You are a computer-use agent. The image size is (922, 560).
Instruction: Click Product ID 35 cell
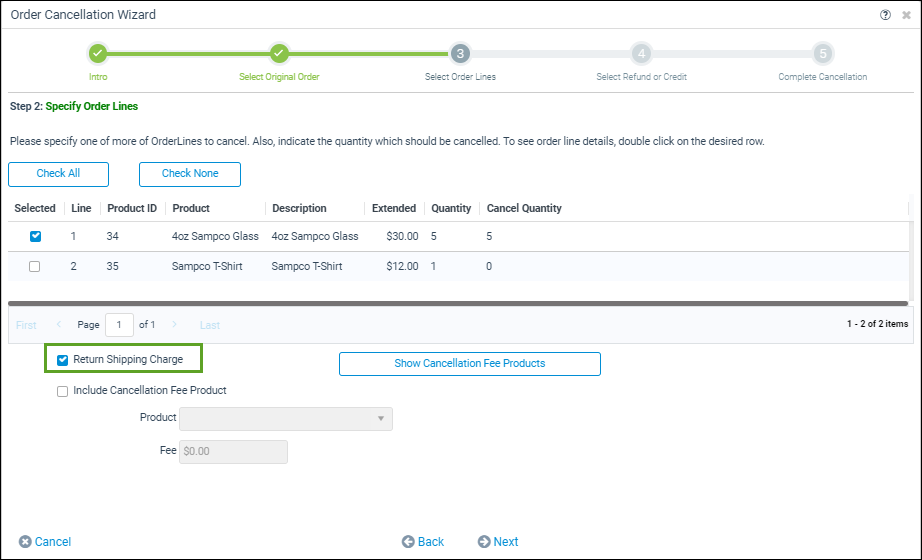click(113, 266)
